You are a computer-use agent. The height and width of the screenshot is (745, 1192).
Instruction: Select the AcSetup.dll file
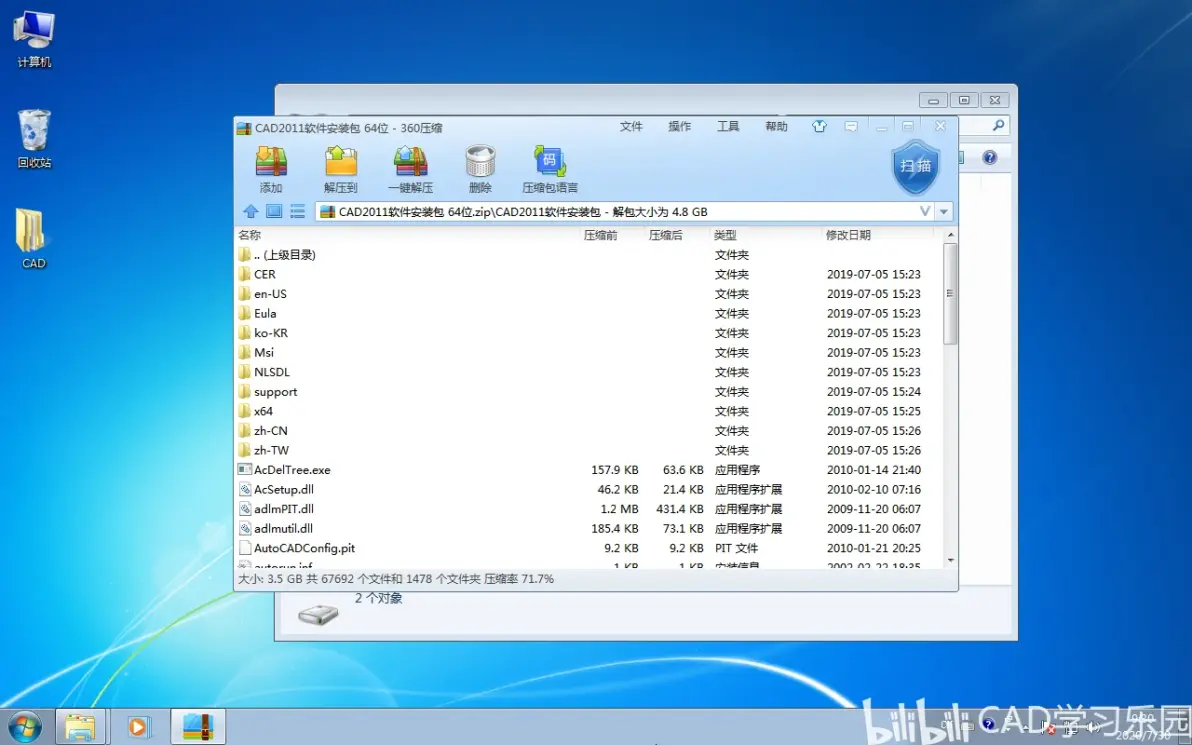(284, 490)
